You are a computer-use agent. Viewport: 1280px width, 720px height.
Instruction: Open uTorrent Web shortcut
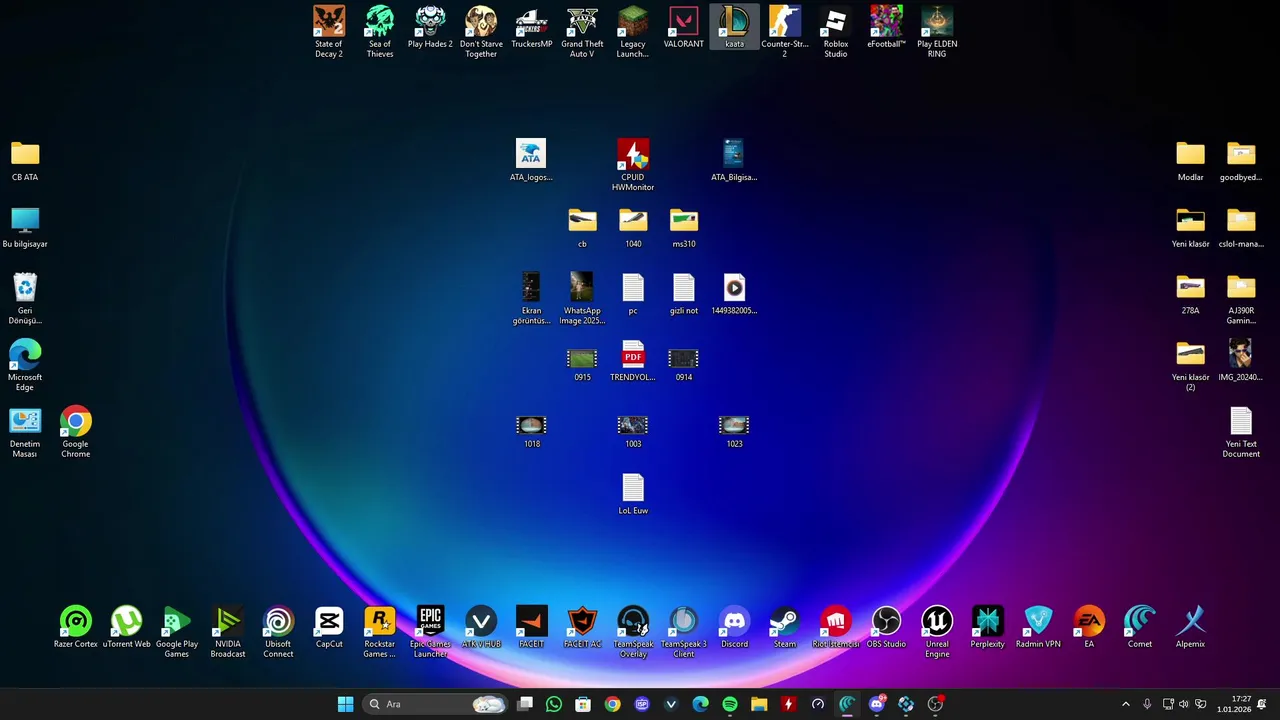pyautogui.click(x=126, y=628)
